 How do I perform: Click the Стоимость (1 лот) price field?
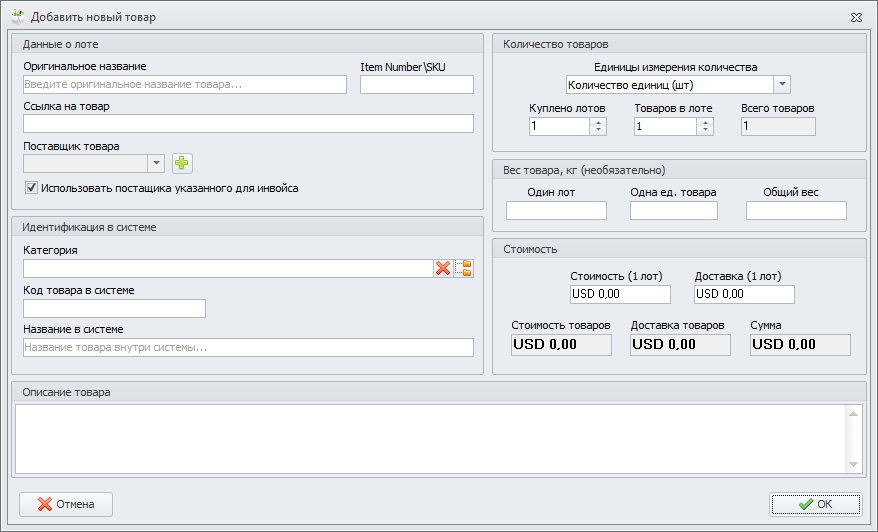coord(620,294)
